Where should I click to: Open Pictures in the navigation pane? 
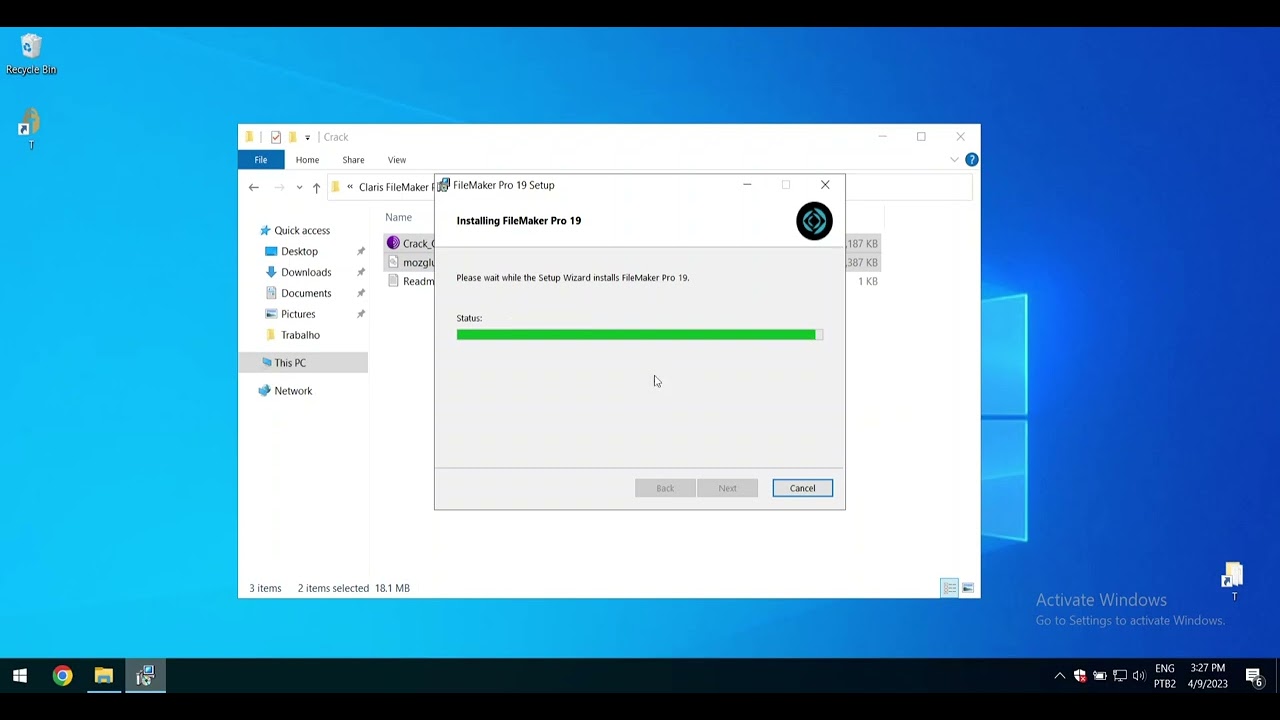click(x=298, y=314)
